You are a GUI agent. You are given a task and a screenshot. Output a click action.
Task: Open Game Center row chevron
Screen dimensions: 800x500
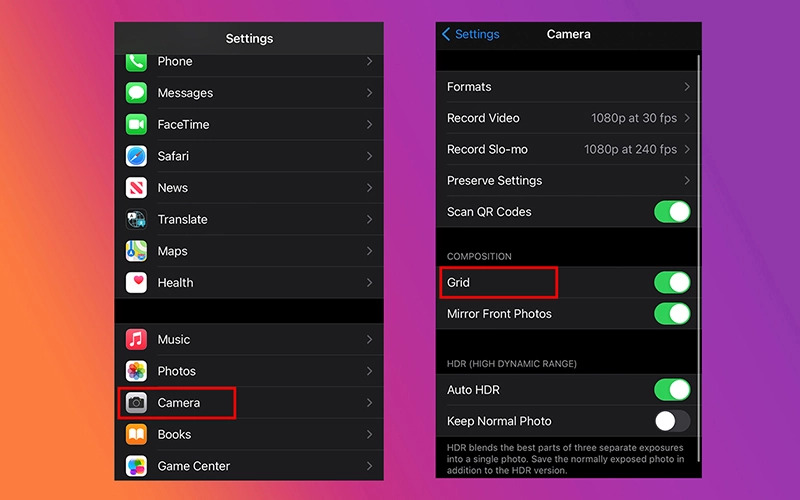(369, 466)
